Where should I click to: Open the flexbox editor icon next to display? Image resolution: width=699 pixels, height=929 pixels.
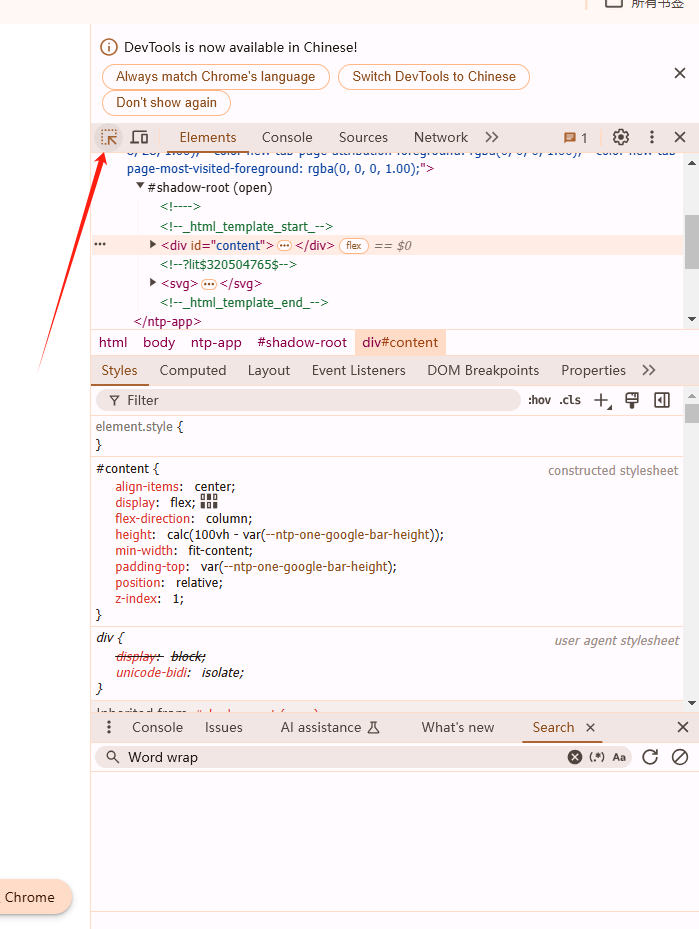coord(209,502)
